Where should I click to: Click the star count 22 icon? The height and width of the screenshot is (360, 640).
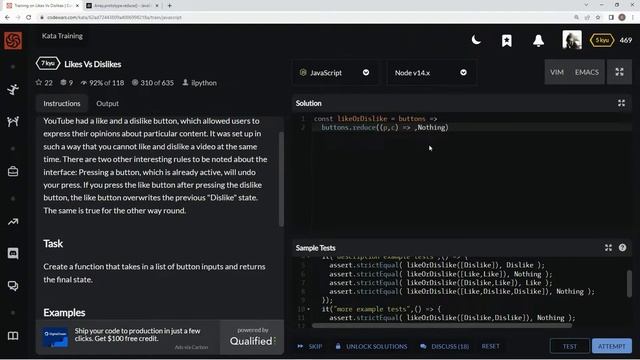tap(39, 82)
